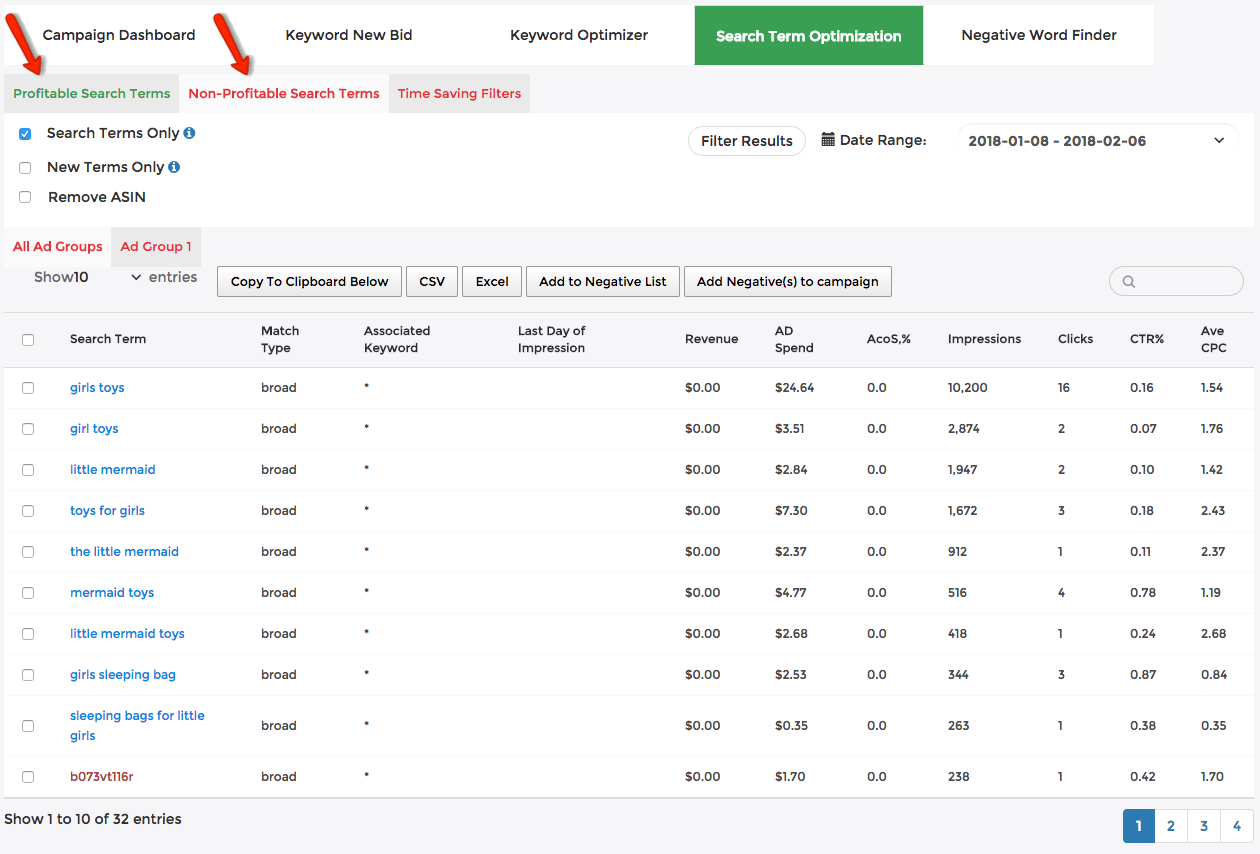The width and height of the screenshot is (1260, 854).
Task: Open the little mermaid search term link
Action: tap(112, 469)
